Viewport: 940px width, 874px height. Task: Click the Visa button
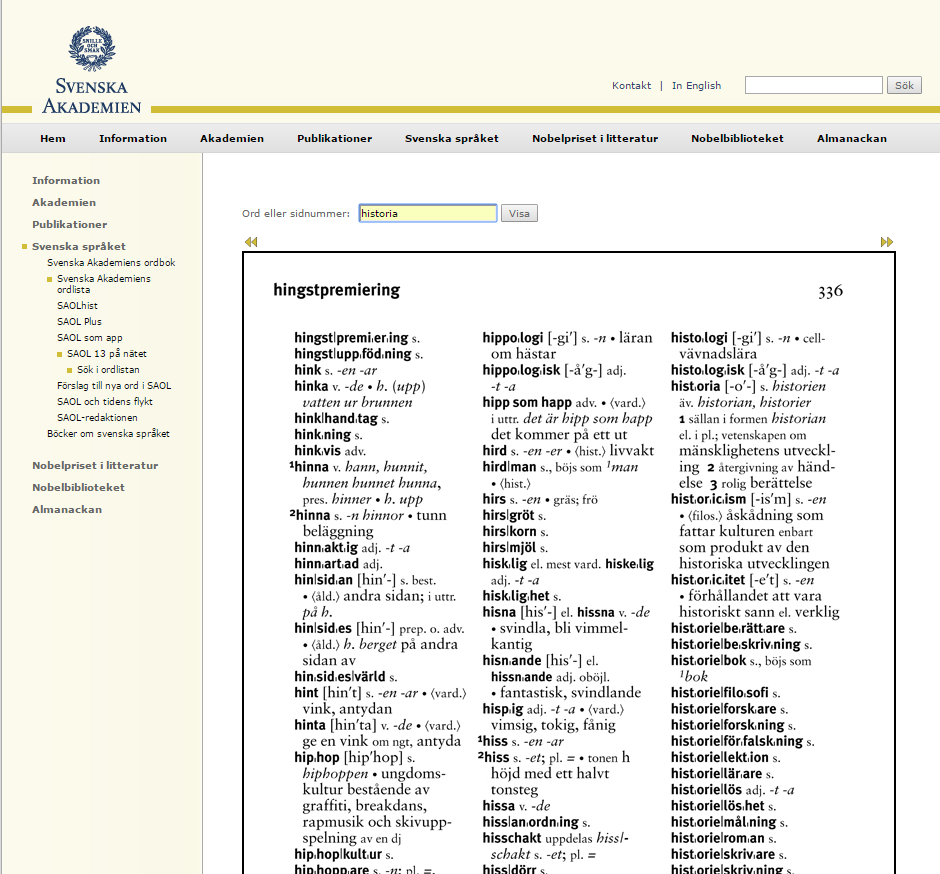tap(519, 213)
